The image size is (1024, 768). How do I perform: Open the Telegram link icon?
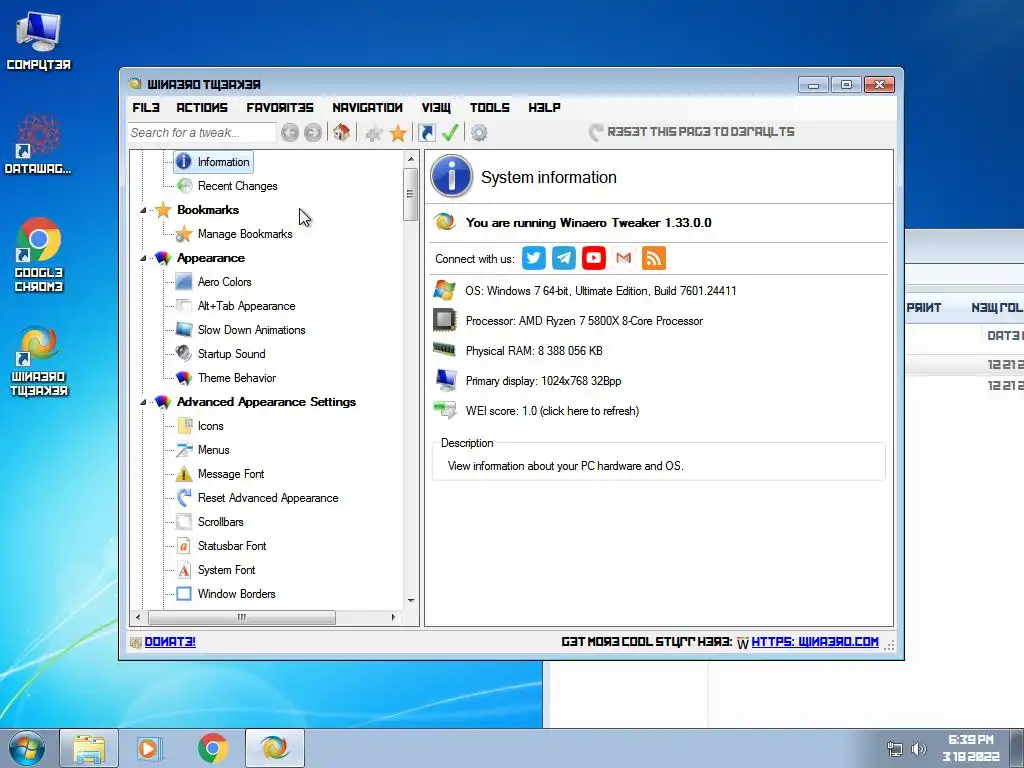(564, 258)
